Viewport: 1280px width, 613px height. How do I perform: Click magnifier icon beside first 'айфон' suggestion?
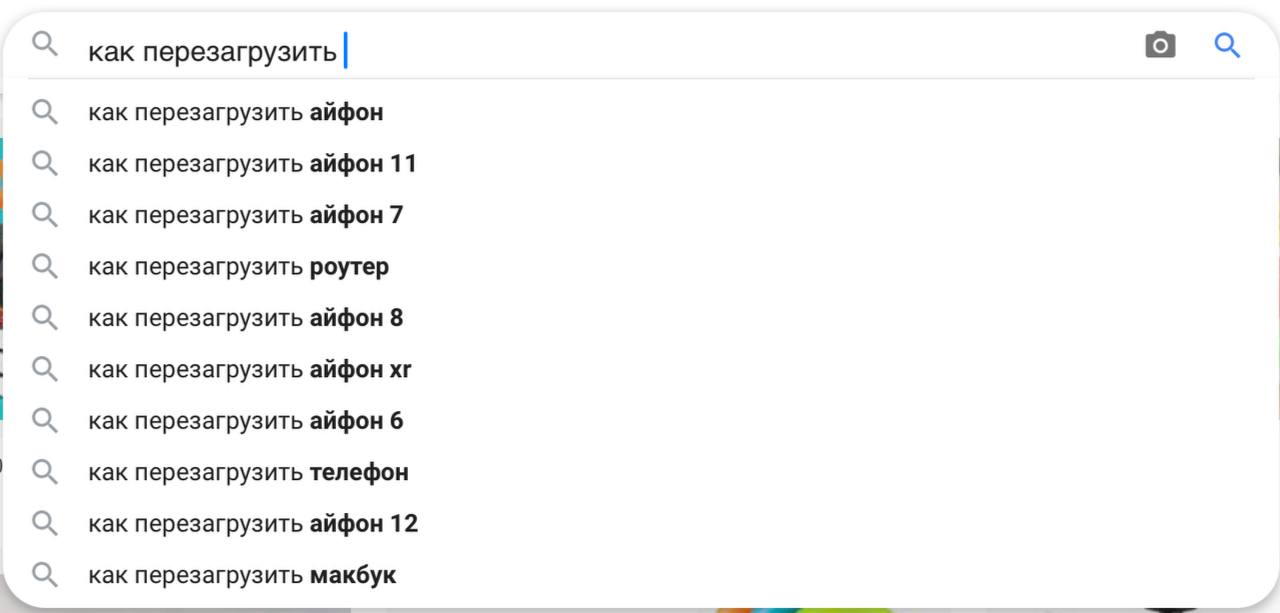45,111
